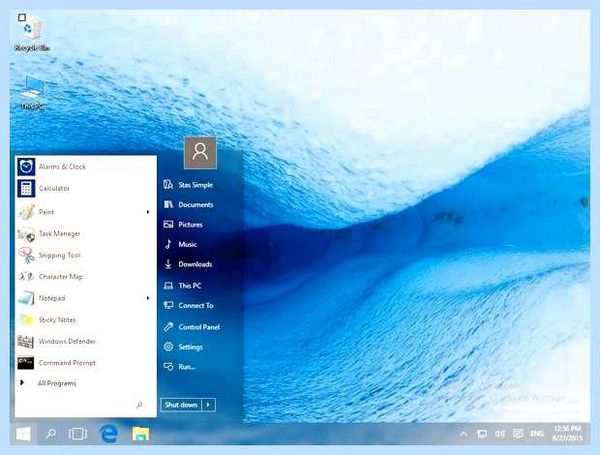The image size is (600, 455).
Task: Click the network tray icon
Action: pos(482,434)
